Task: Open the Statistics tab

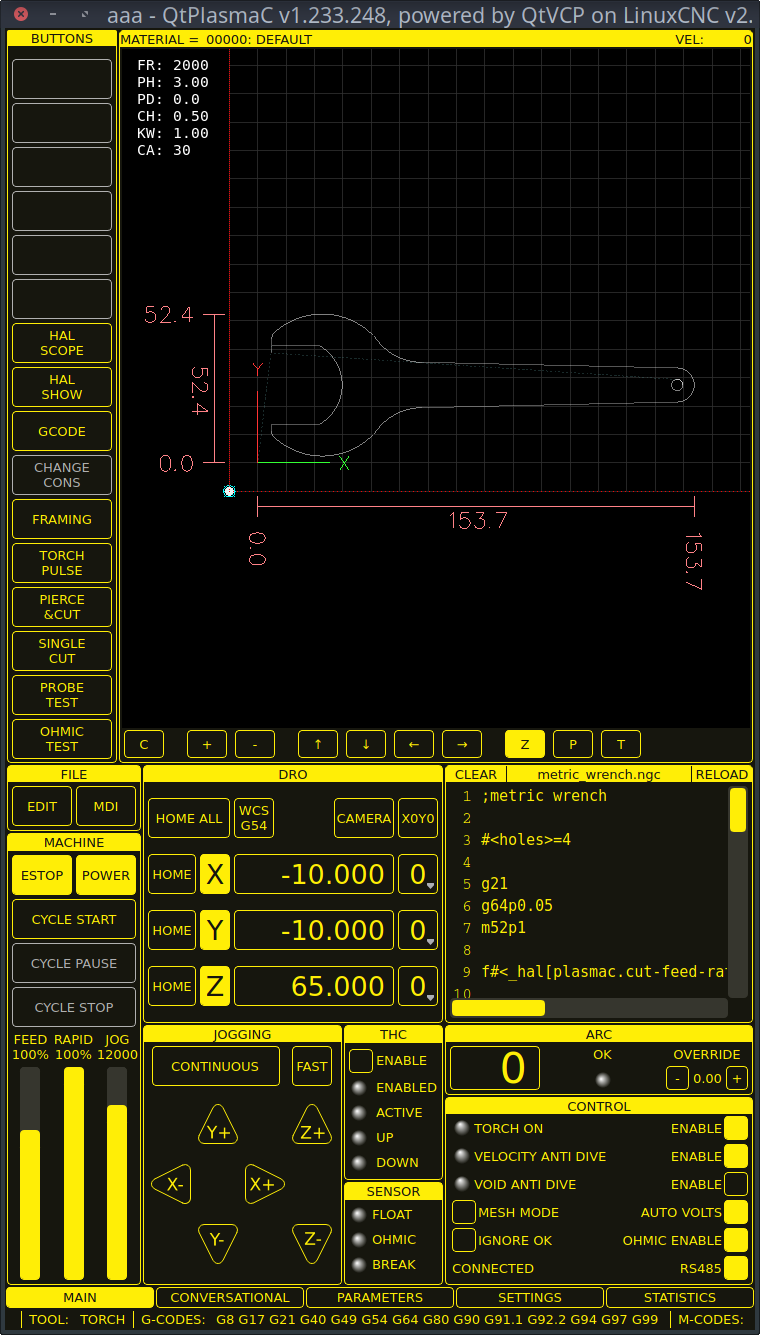Action: click(x=680, y=1297)
